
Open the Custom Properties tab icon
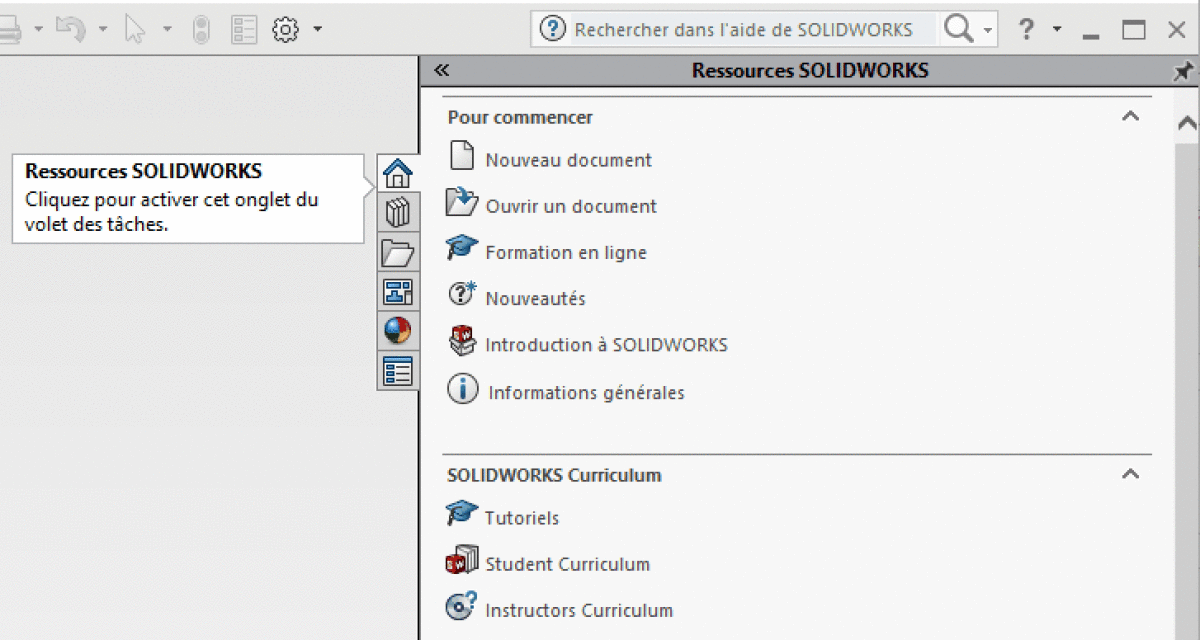[398, 371]
